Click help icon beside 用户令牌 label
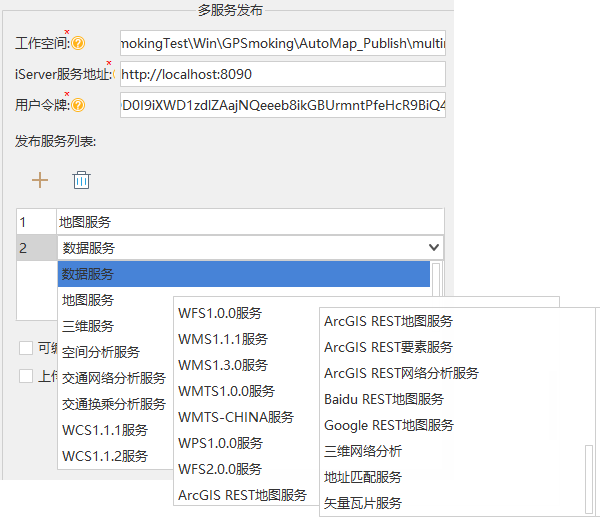This screenshot has height=521, width=601. point(78,105)
